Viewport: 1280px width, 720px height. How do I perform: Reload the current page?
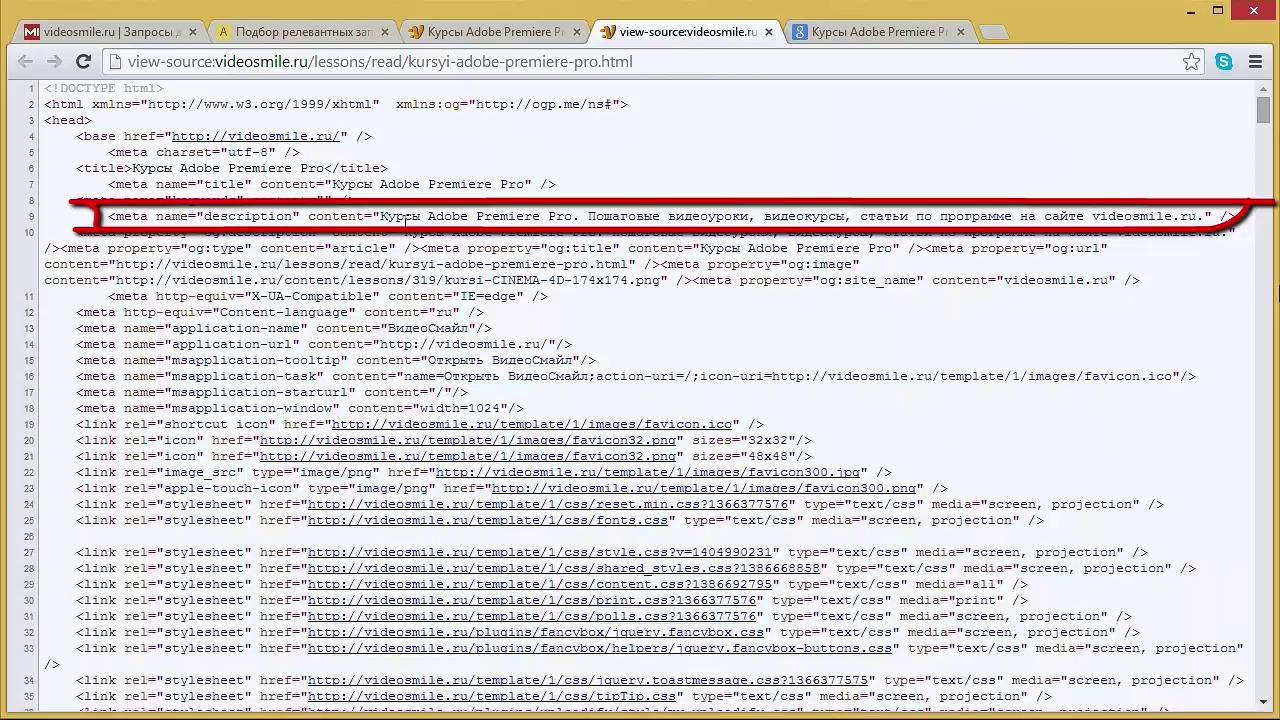pos(84,62)
